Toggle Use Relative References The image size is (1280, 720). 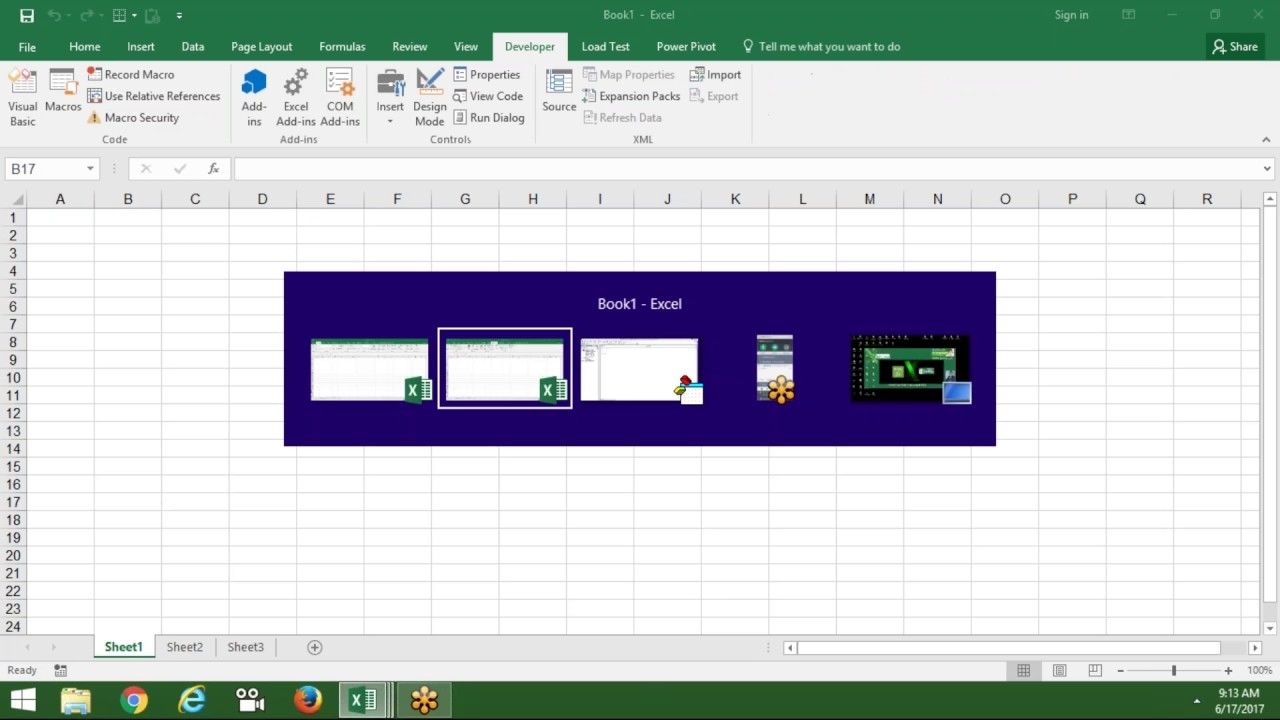tap(153, 96)
